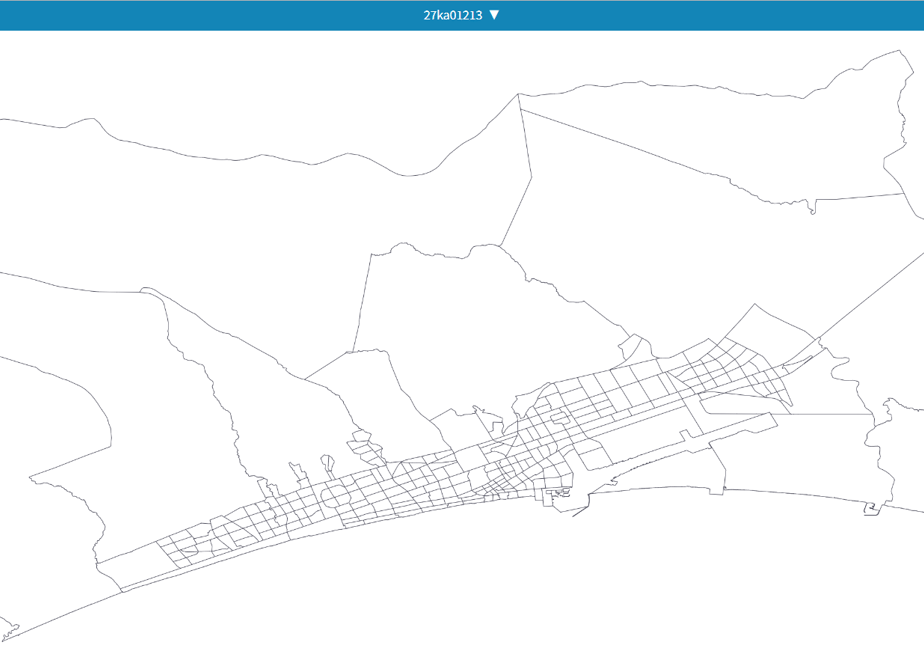The image size is (924, 660).
Task: Click the 27ka01213 title text
Action: 453,15
